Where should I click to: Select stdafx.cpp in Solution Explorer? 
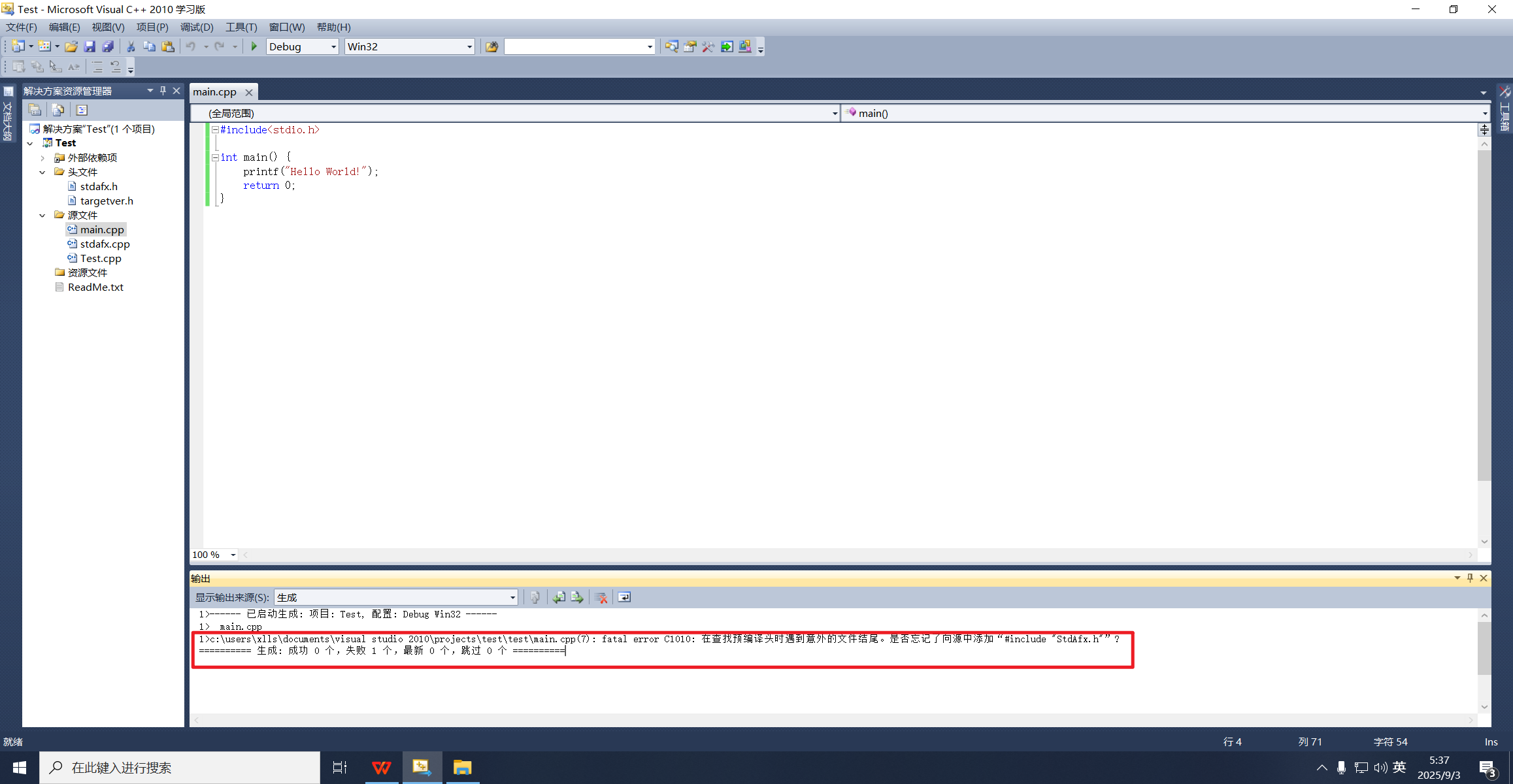pyautogui.click(x=105, y=244)
